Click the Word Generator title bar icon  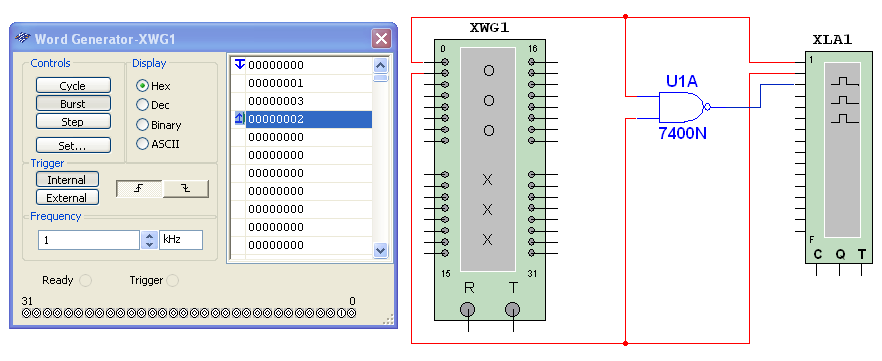(22, 38)
